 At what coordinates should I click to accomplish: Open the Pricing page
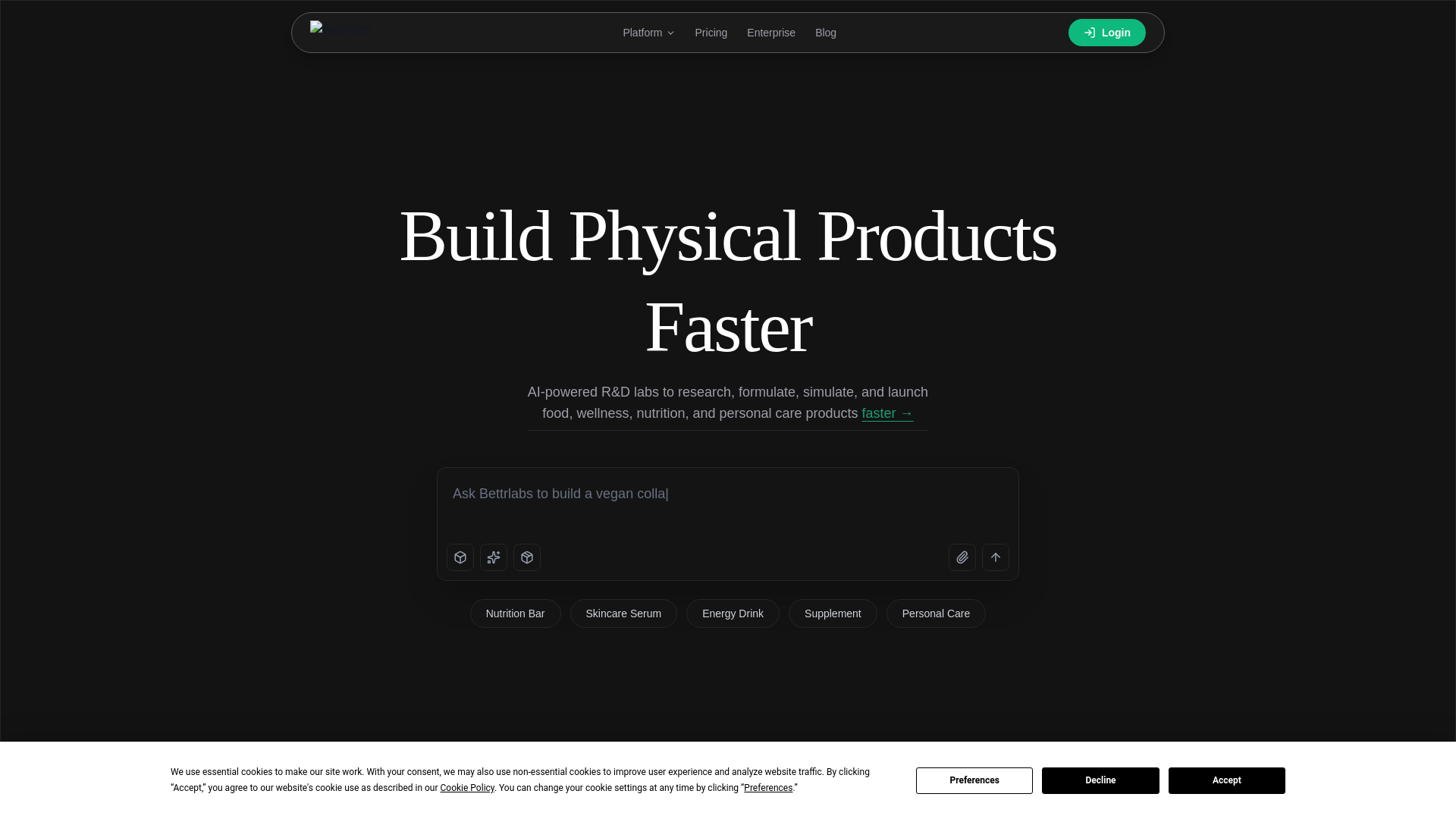(711, 33)
